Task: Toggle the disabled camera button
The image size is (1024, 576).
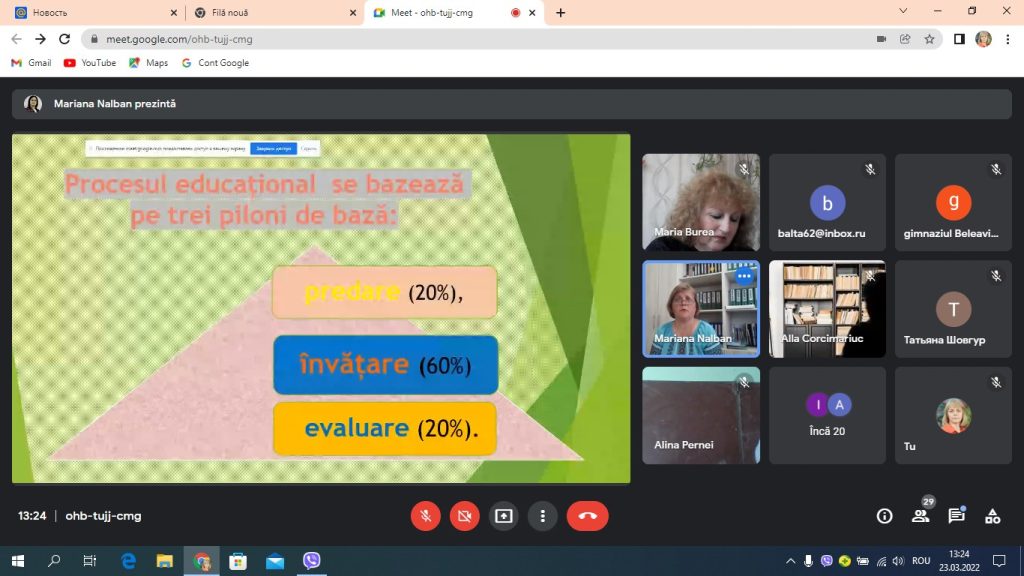Action: click(x=464, y=516)
